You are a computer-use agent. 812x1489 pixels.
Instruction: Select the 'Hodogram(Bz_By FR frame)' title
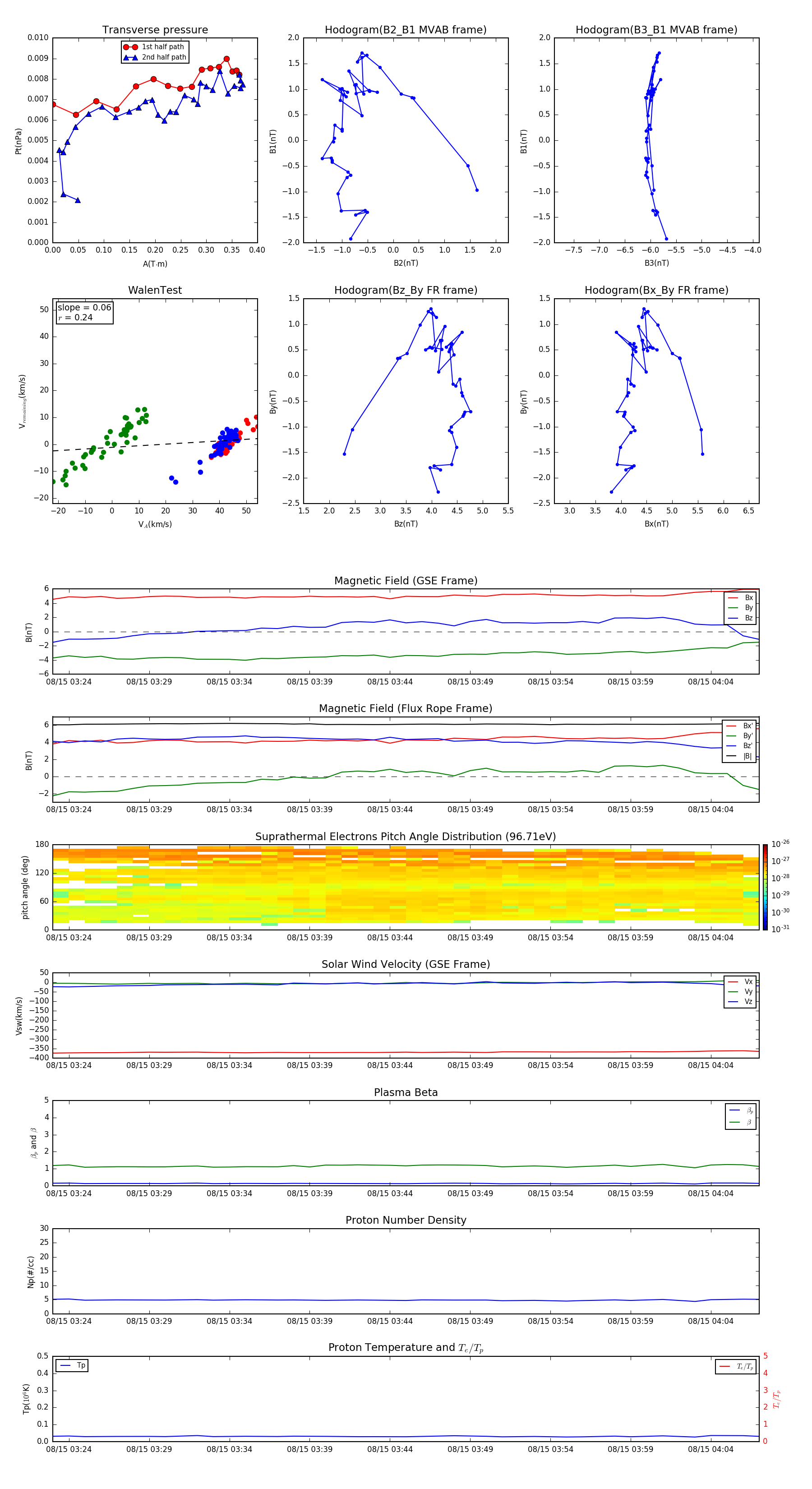pyautogui.click(x=406, y=290)
